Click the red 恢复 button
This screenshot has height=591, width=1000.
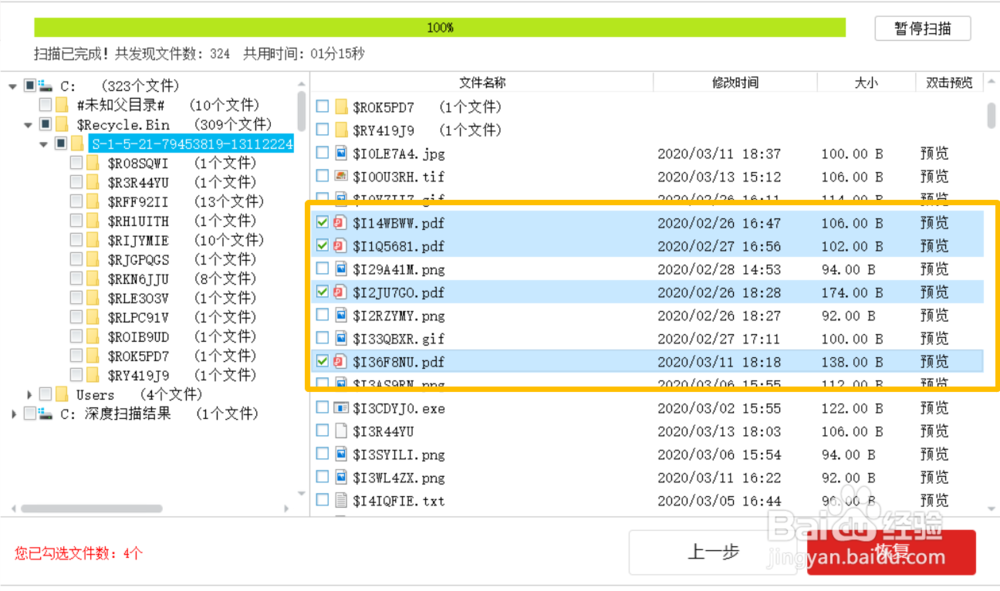[x=891, y=551]
